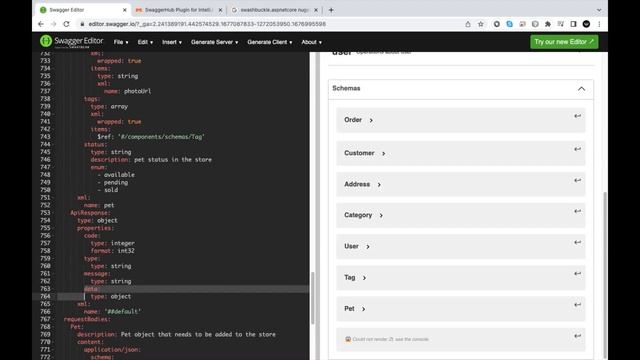Image resolution: width=640 pixels, height=360 pixels.
Task: Click the 'ApiResponse:' line in editor
Action: tap(90, 213)
